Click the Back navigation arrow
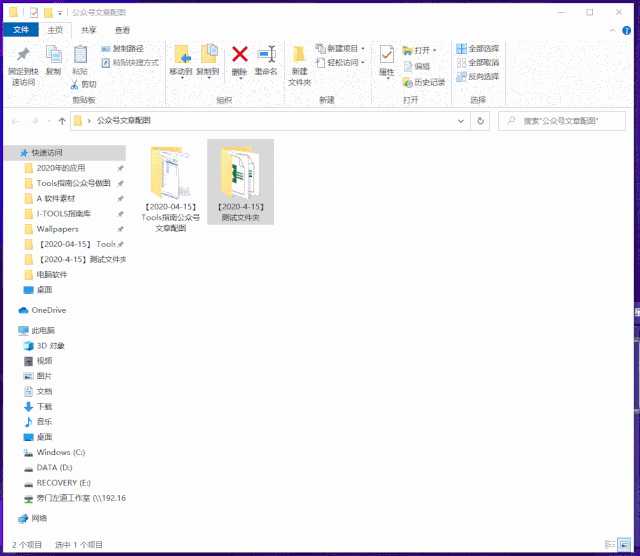640x556 pixels. 16,121
